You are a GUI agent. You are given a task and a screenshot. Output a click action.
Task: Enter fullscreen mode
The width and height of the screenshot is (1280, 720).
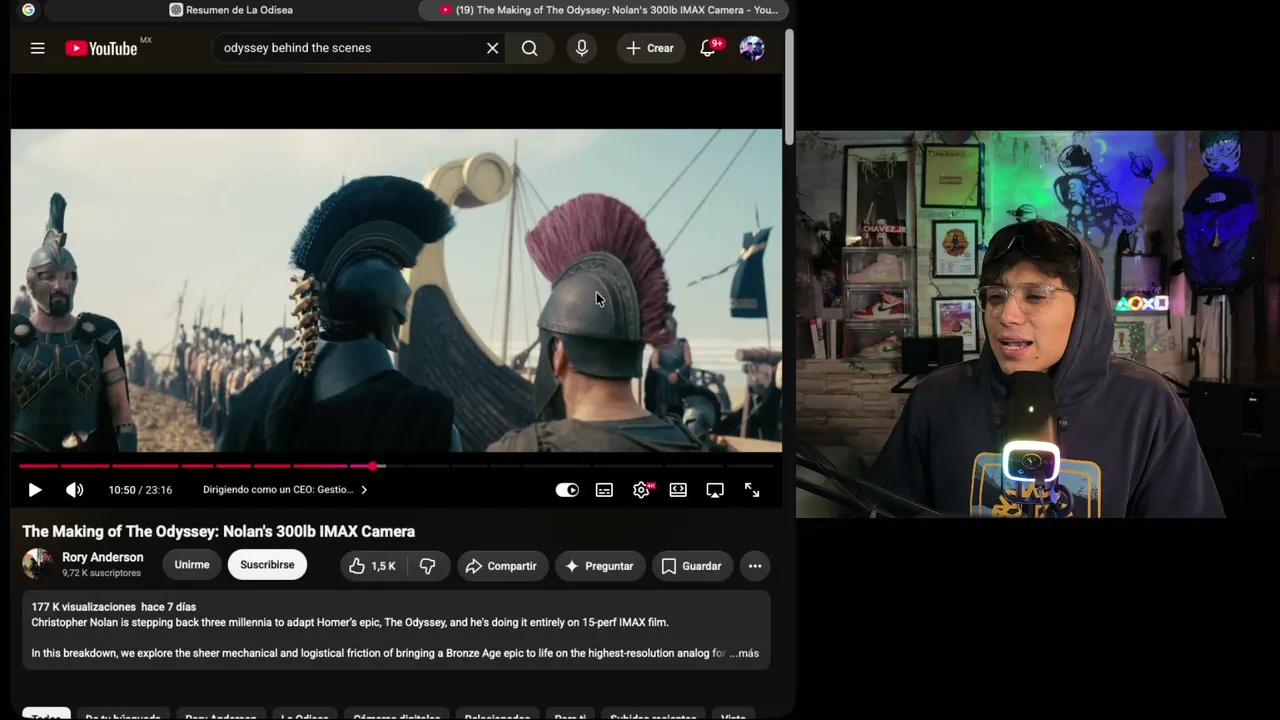pos(752,490)
